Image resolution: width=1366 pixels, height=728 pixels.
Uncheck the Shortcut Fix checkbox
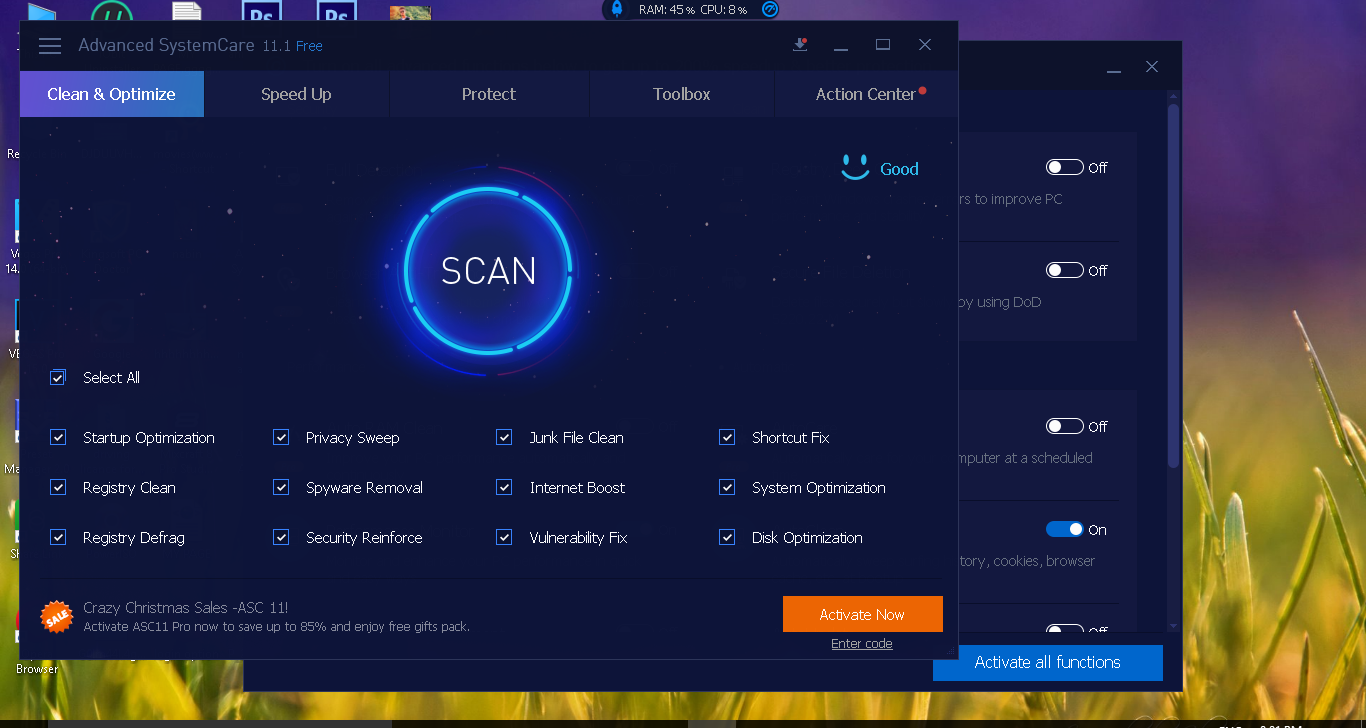coord(727,438)
